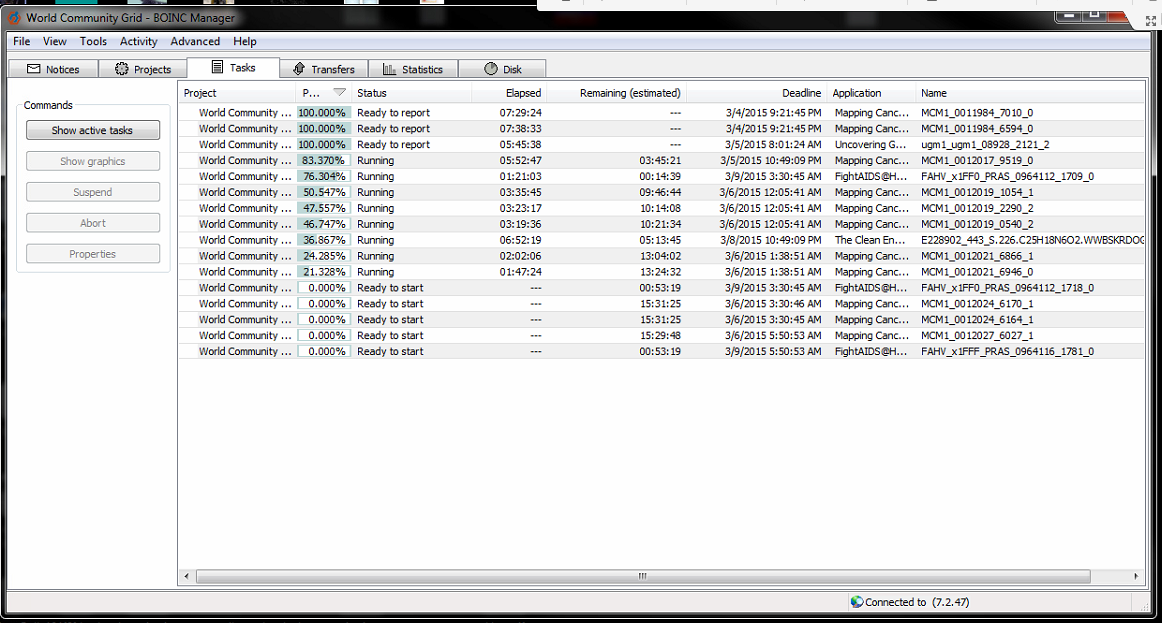Sort by the Project column header
The height and width of the screenshot is (623, 1162).
coord(237,93)
